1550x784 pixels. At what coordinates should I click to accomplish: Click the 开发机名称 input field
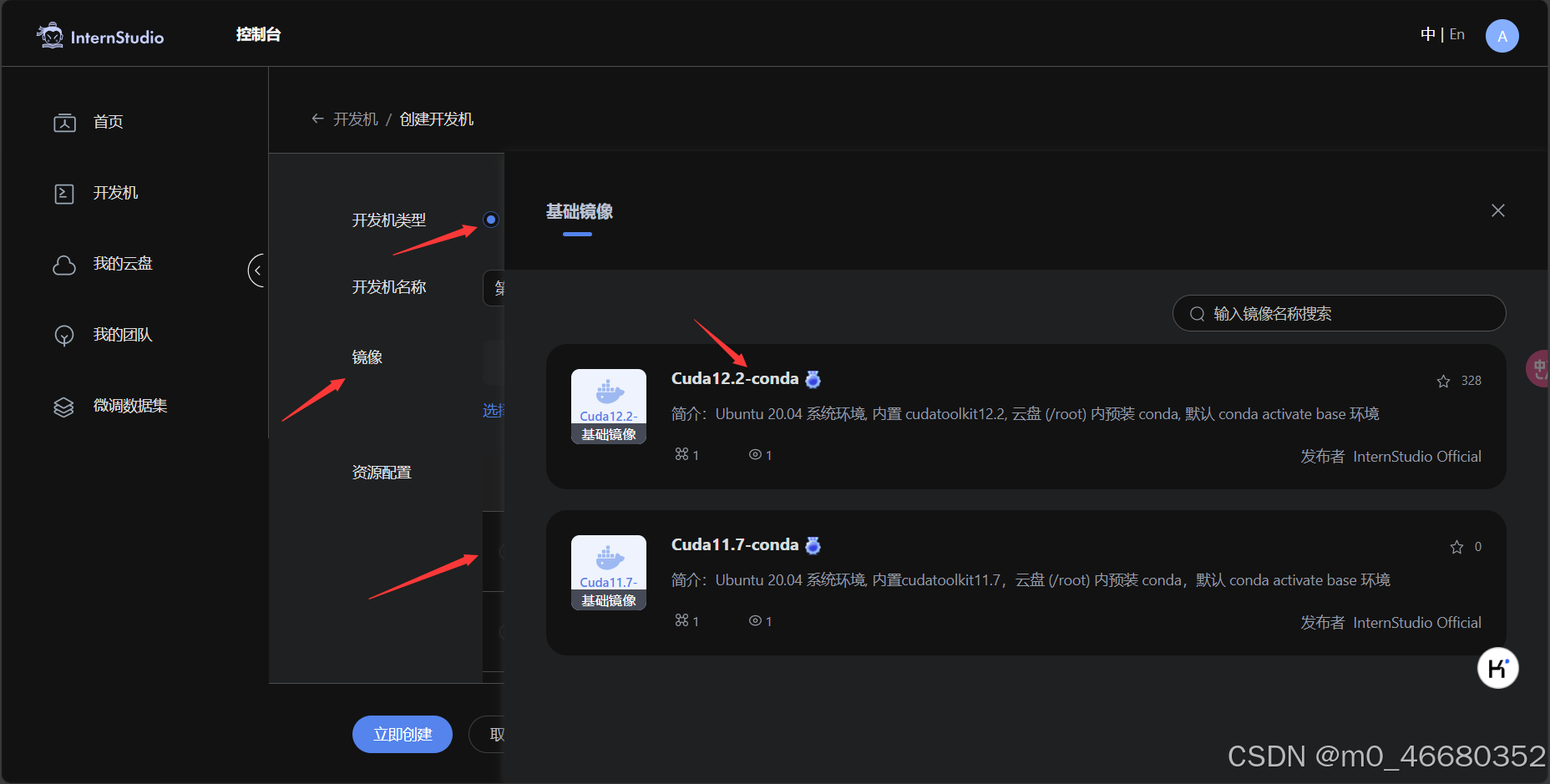(494, 288)
